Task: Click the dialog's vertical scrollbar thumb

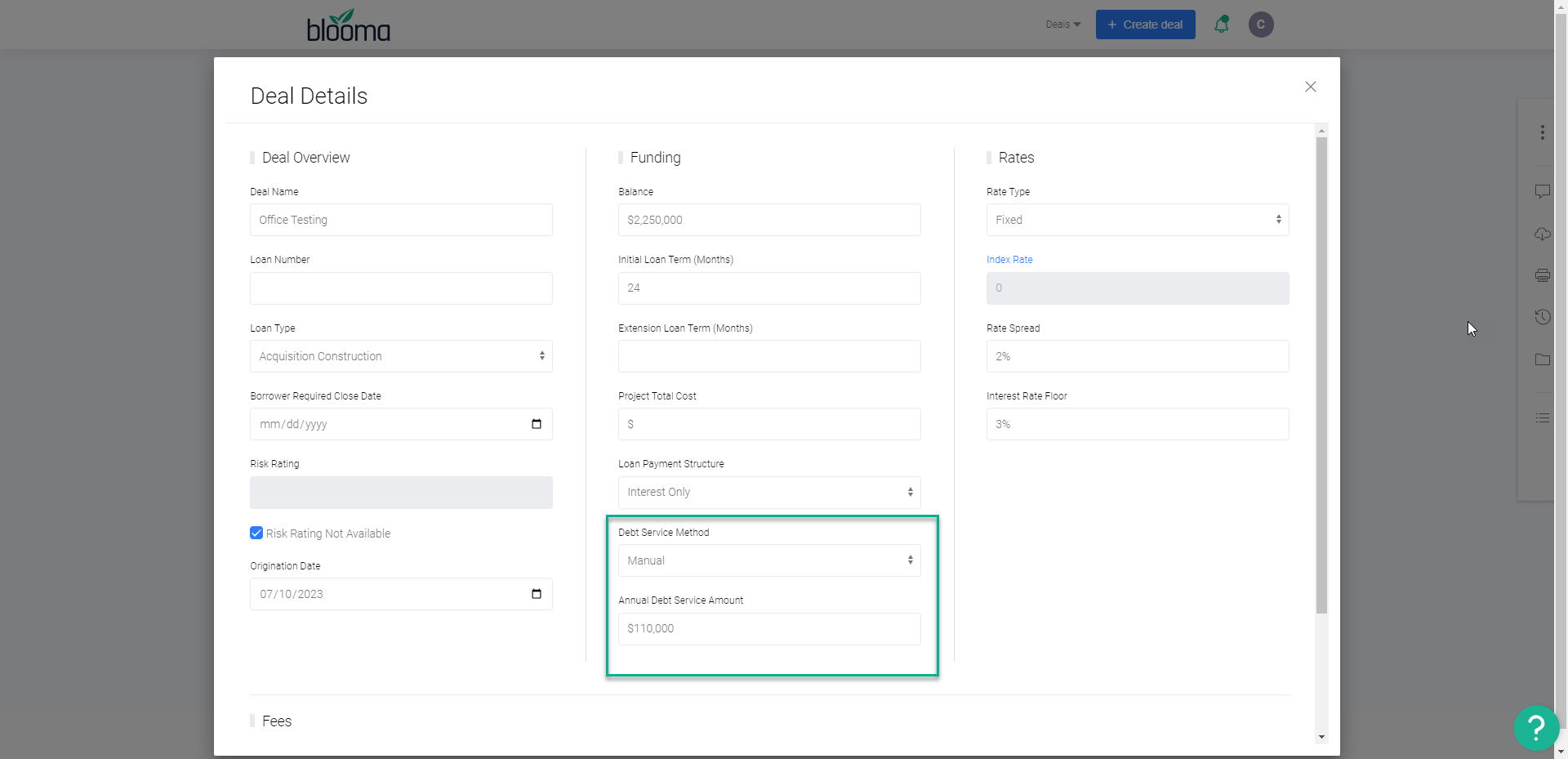Action: tap(1321, 375)
